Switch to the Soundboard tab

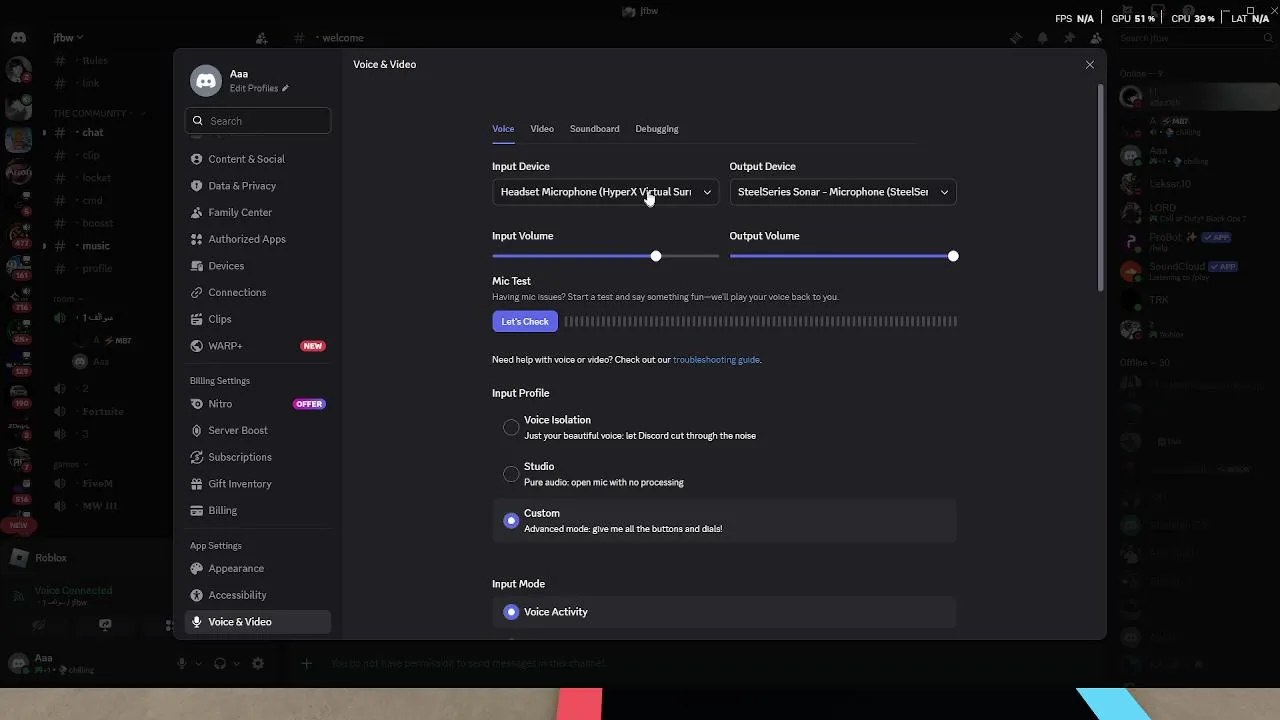(x=595, y=129)
